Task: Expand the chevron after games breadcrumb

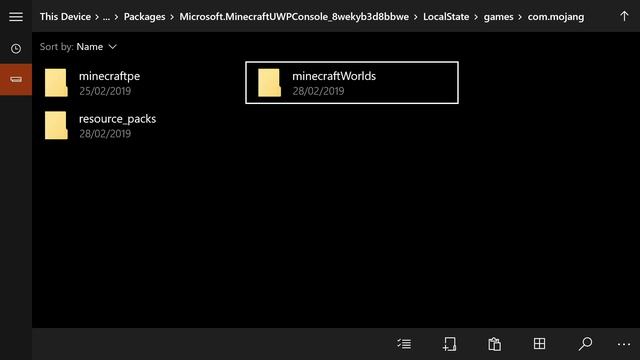Action: [x=520, y=17]
